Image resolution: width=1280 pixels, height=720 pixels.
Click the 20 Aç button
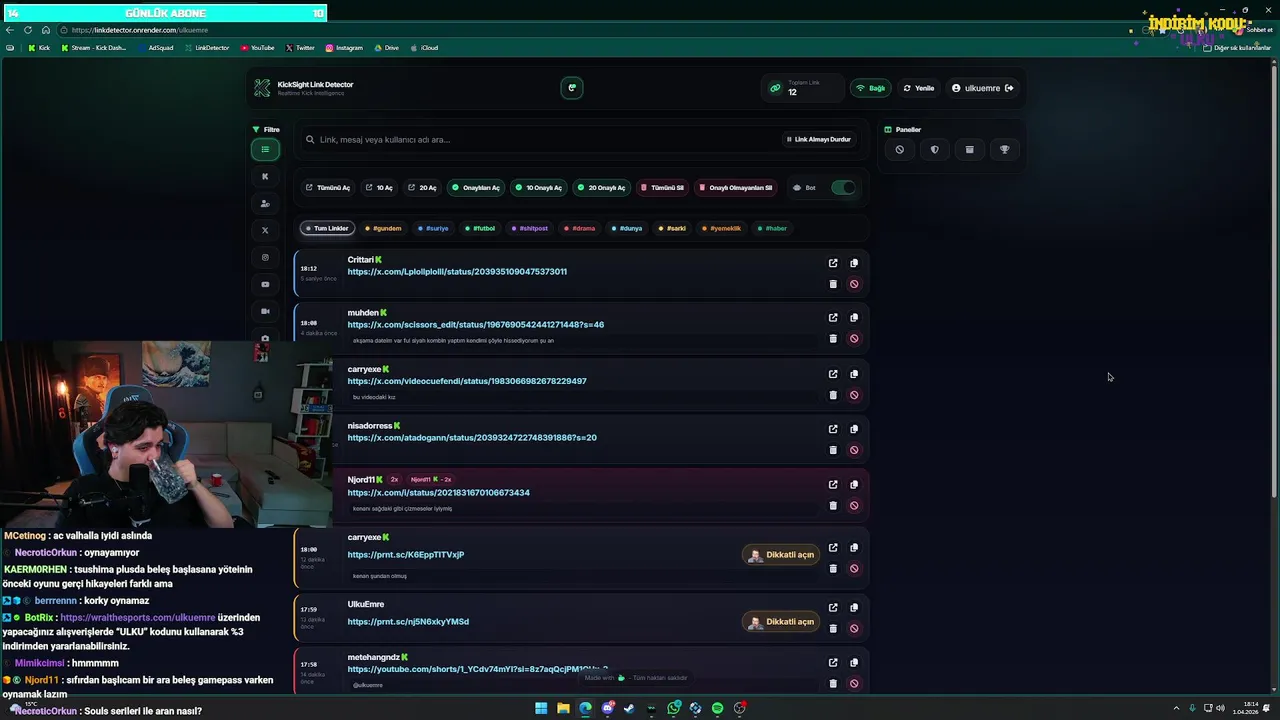click(422, 188)
